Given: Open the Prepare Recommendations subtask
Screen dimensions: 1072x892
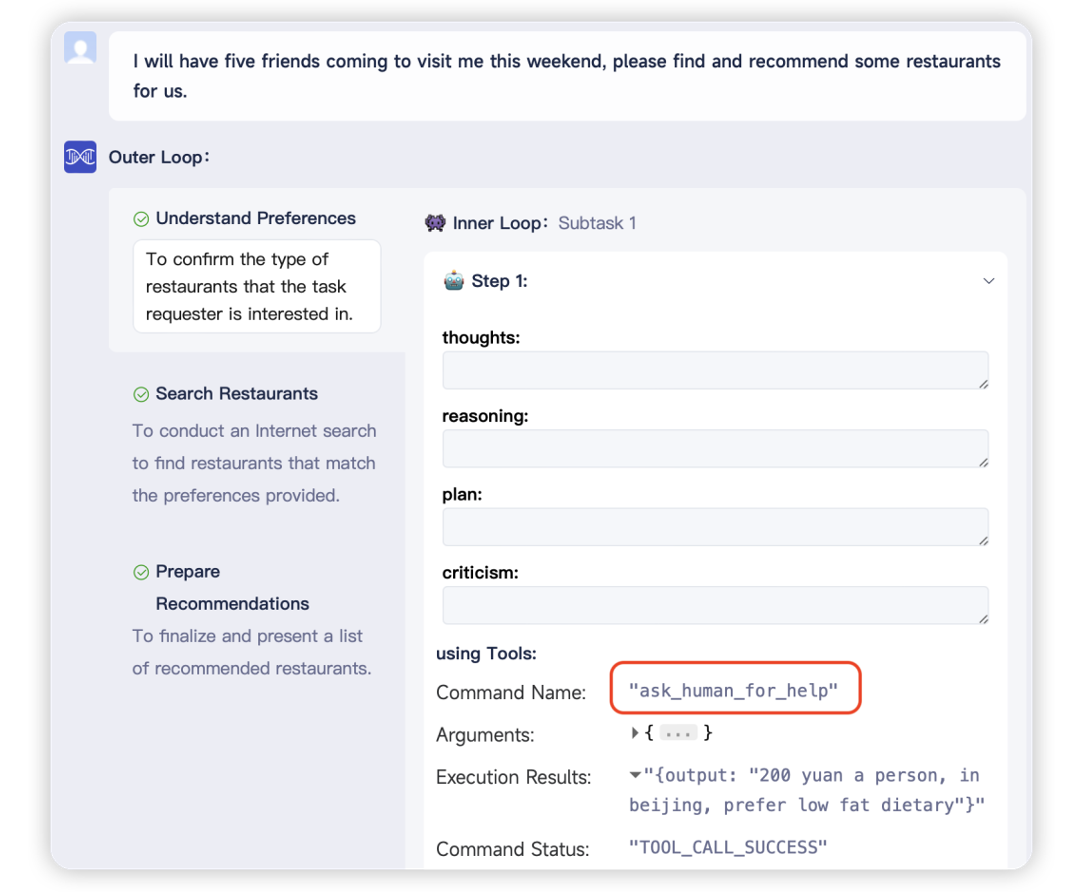Looking at the screenshot, I should click(x=231, y=588).
